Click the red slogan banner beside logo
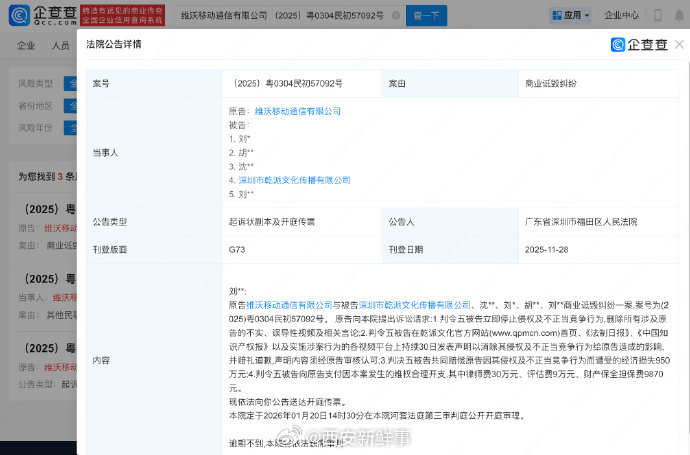This screenshot has height=455, width=690. click(x=123, y=15)
